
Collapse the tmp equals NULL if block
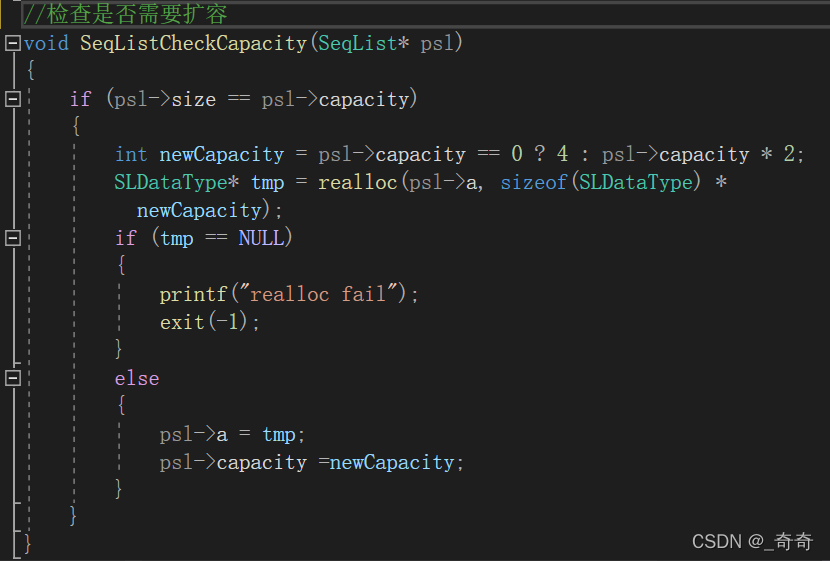pos(13,238)
